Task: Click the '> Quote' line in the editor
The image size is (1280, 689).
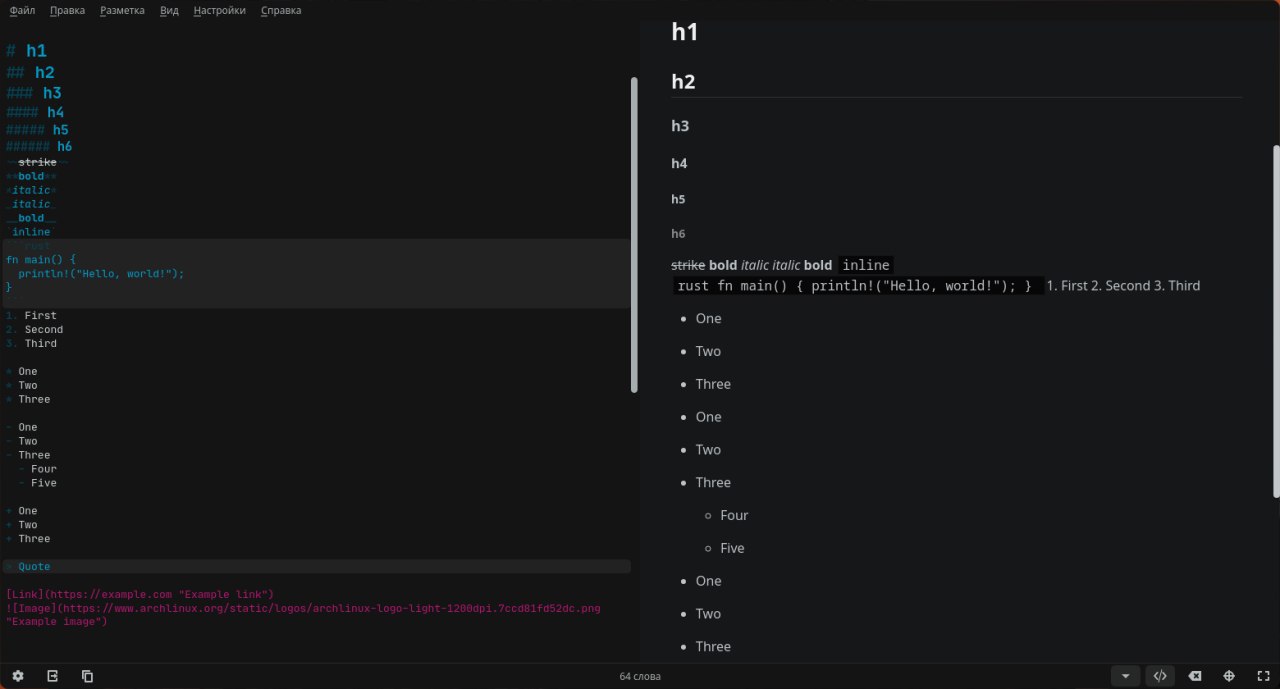Action: click(28, 567)
